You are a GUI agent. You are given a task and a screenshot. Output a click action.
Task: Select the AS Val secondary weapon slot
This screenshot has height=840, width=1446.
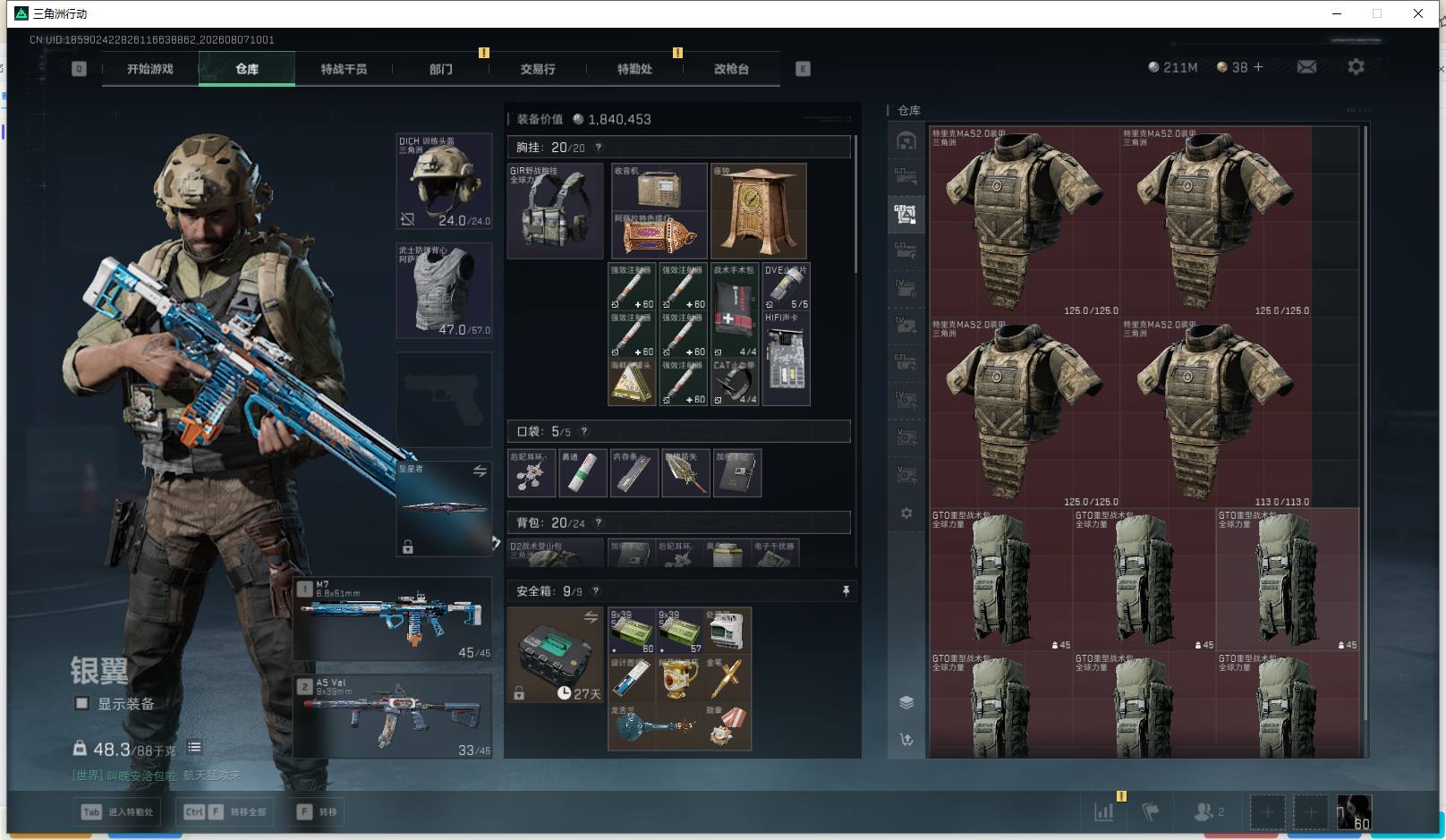coord(393,717)
